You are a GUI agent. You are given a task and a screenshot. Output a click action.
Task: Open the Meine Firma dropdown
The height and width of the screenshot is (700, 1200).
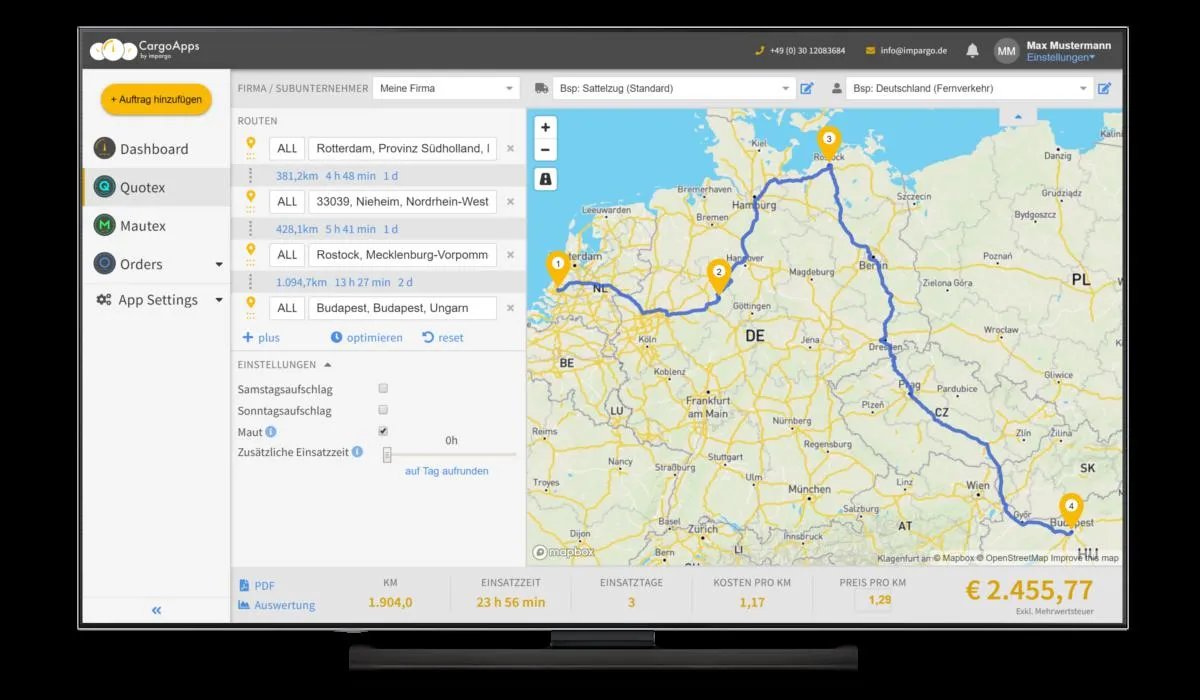[x=446, y=87]
